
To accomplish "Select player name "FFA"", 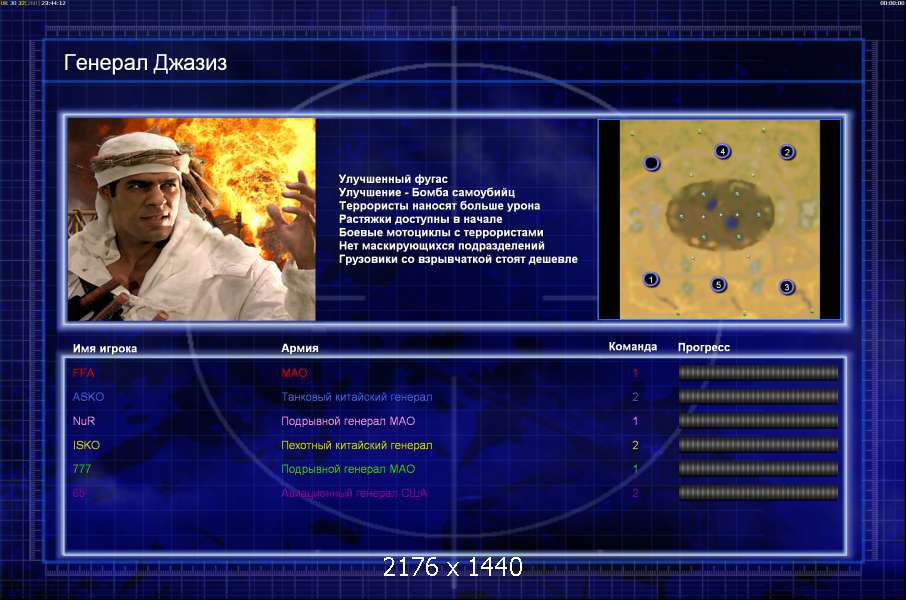I will pos(83,373).
